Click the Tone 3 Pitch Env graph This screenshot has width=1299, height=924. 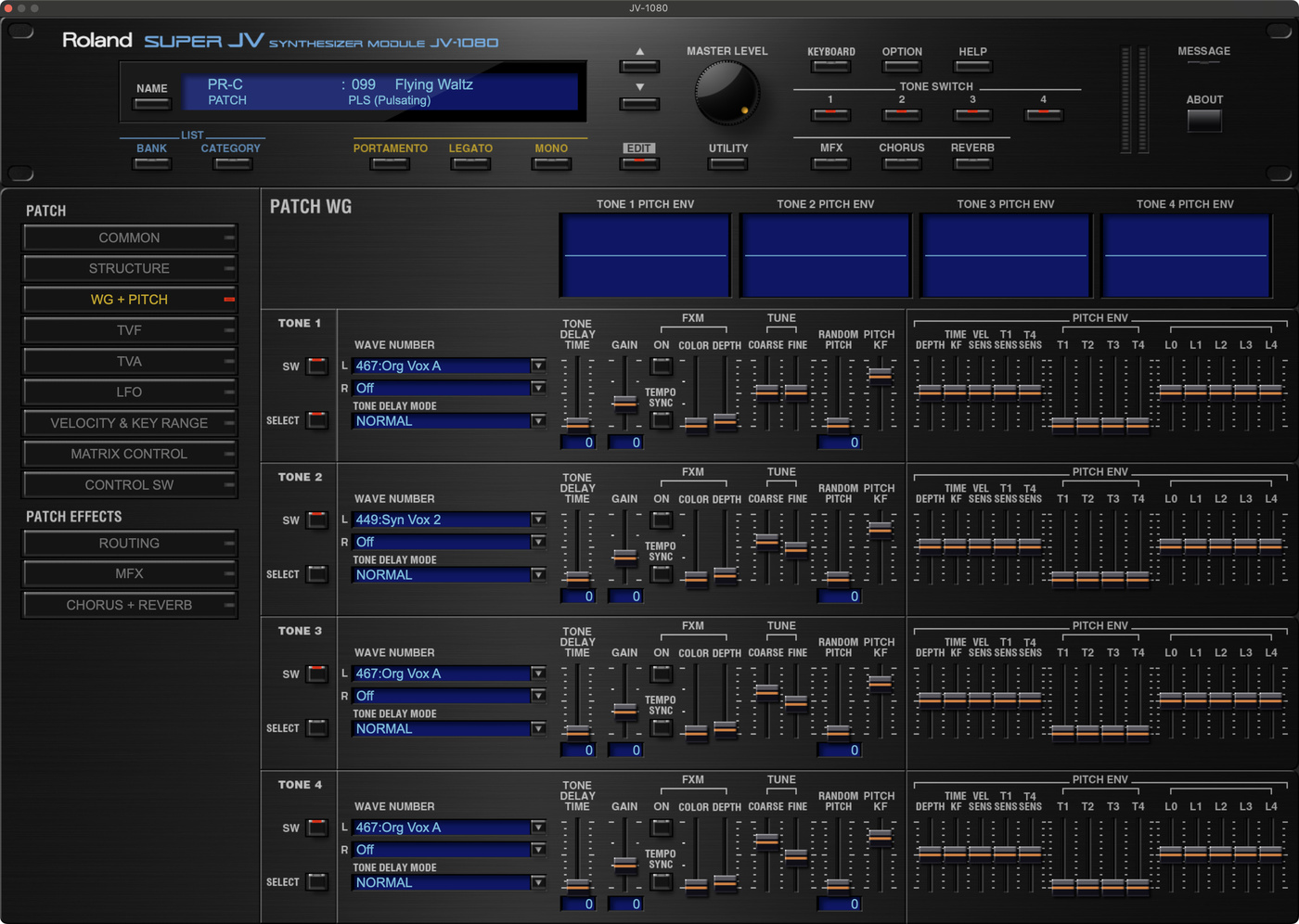[1005, 255]
